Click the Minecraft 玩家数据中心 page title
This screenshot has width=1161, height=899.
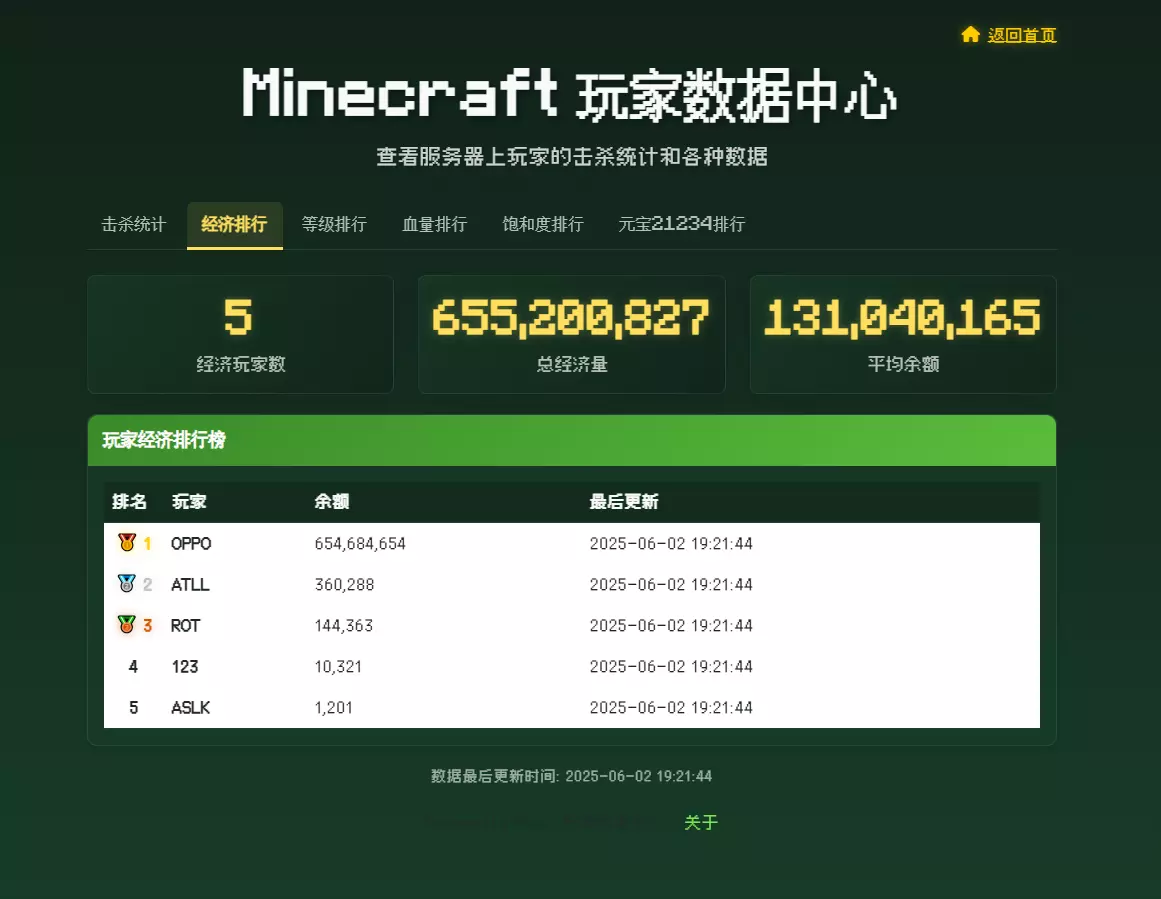click(569, 94)
